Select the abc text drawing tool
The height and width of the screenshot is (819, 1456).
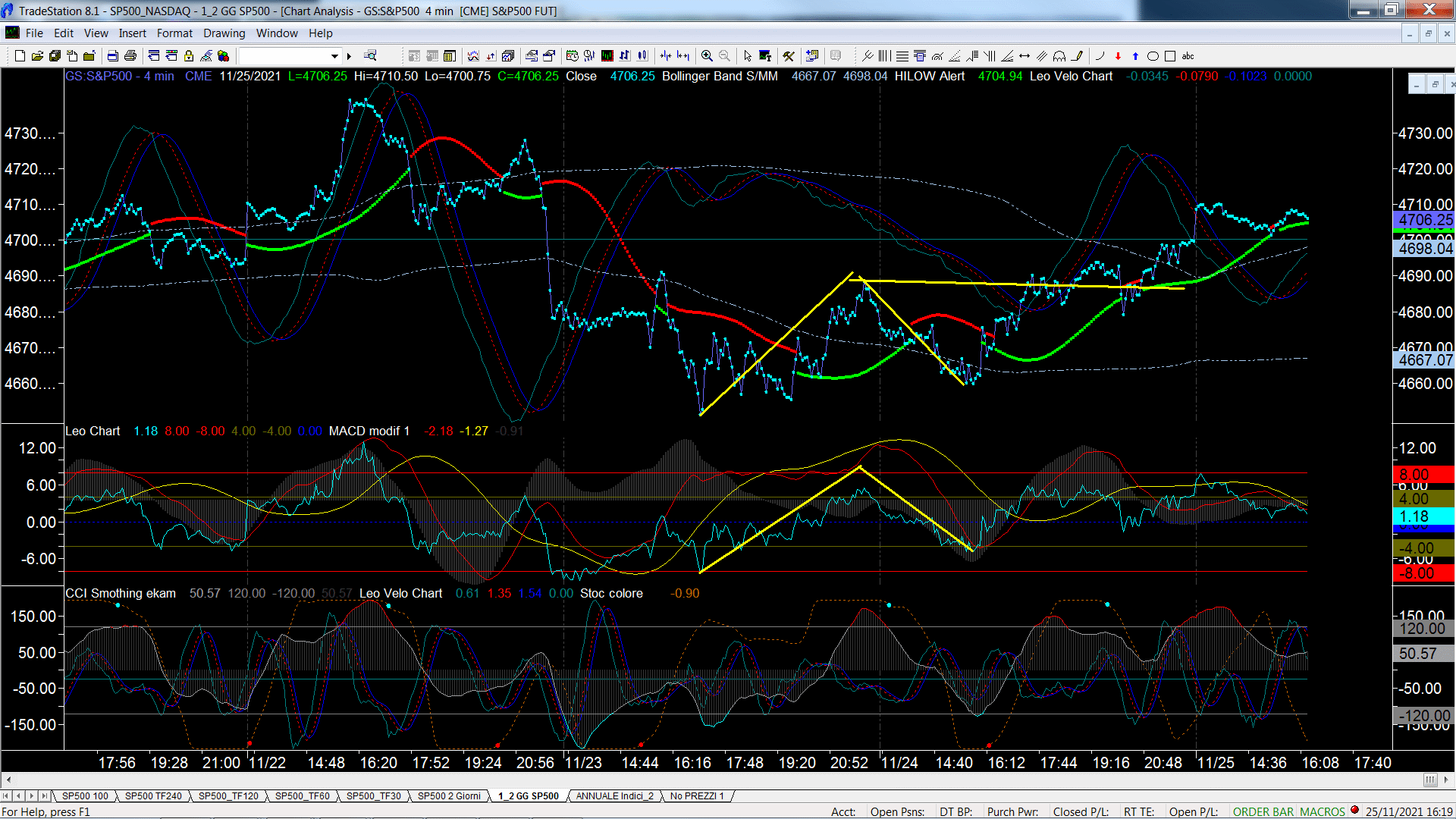(1188, 56)
